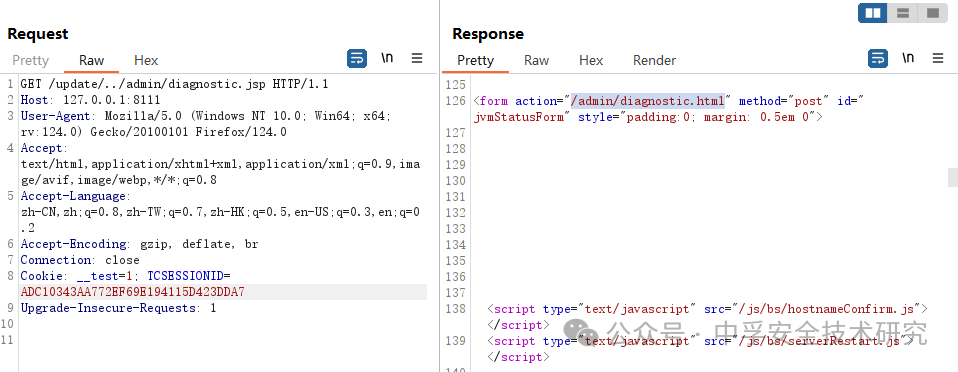Screen dimensions: 958x372
Task: Toggle word wrap icon in Request panel
Action: [357, 59]
